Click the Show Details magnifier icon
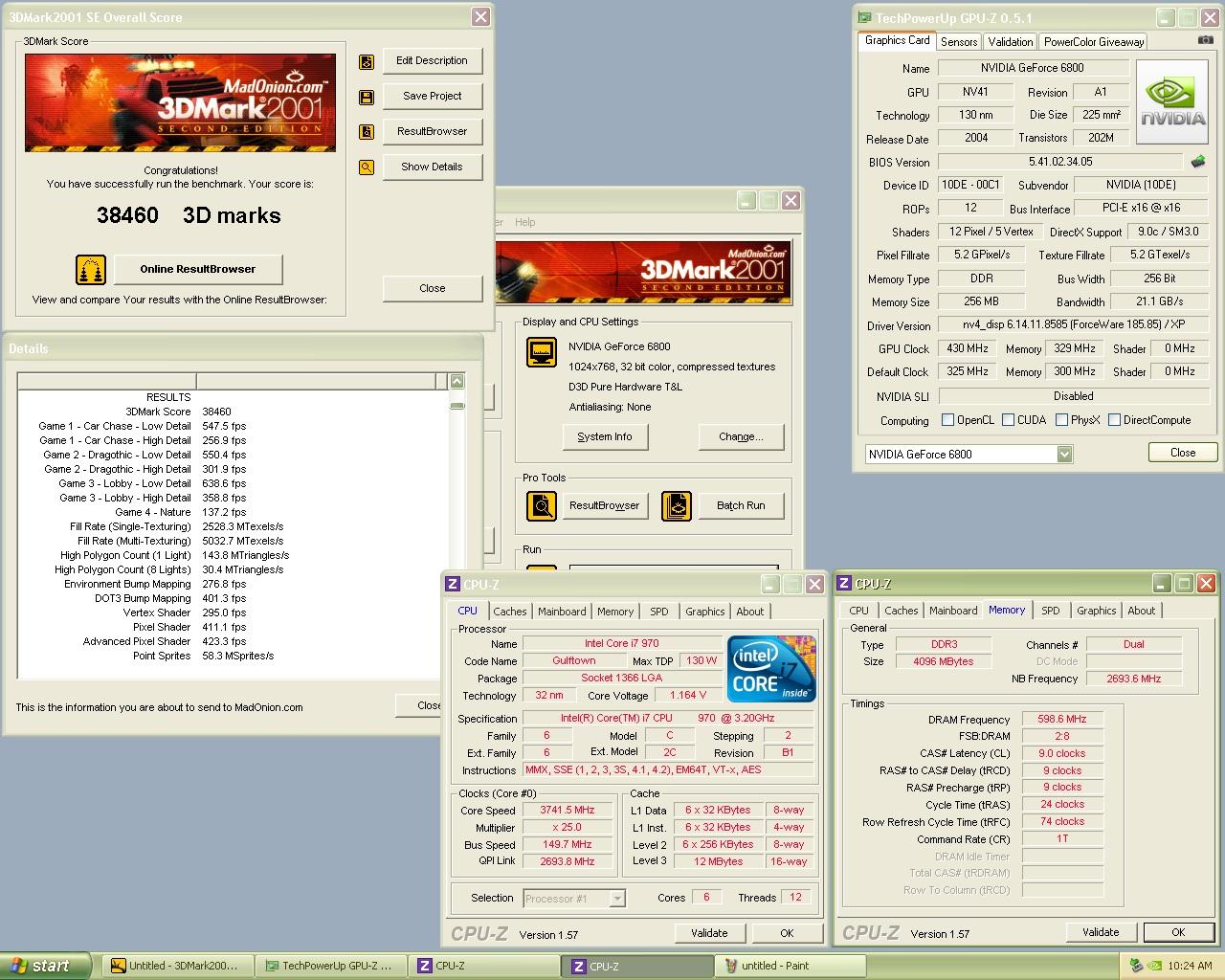This screenshot has height=980, width=1225. point(367,167)
